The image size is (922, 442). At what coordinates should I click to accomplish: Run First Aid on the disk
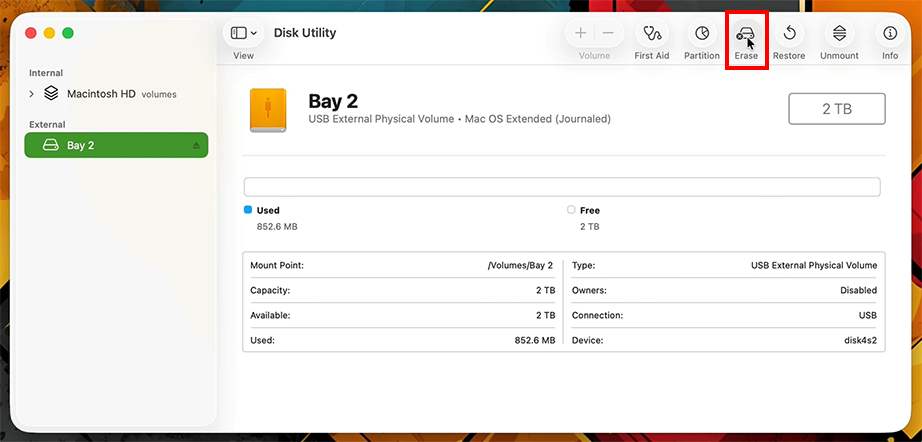652,33
